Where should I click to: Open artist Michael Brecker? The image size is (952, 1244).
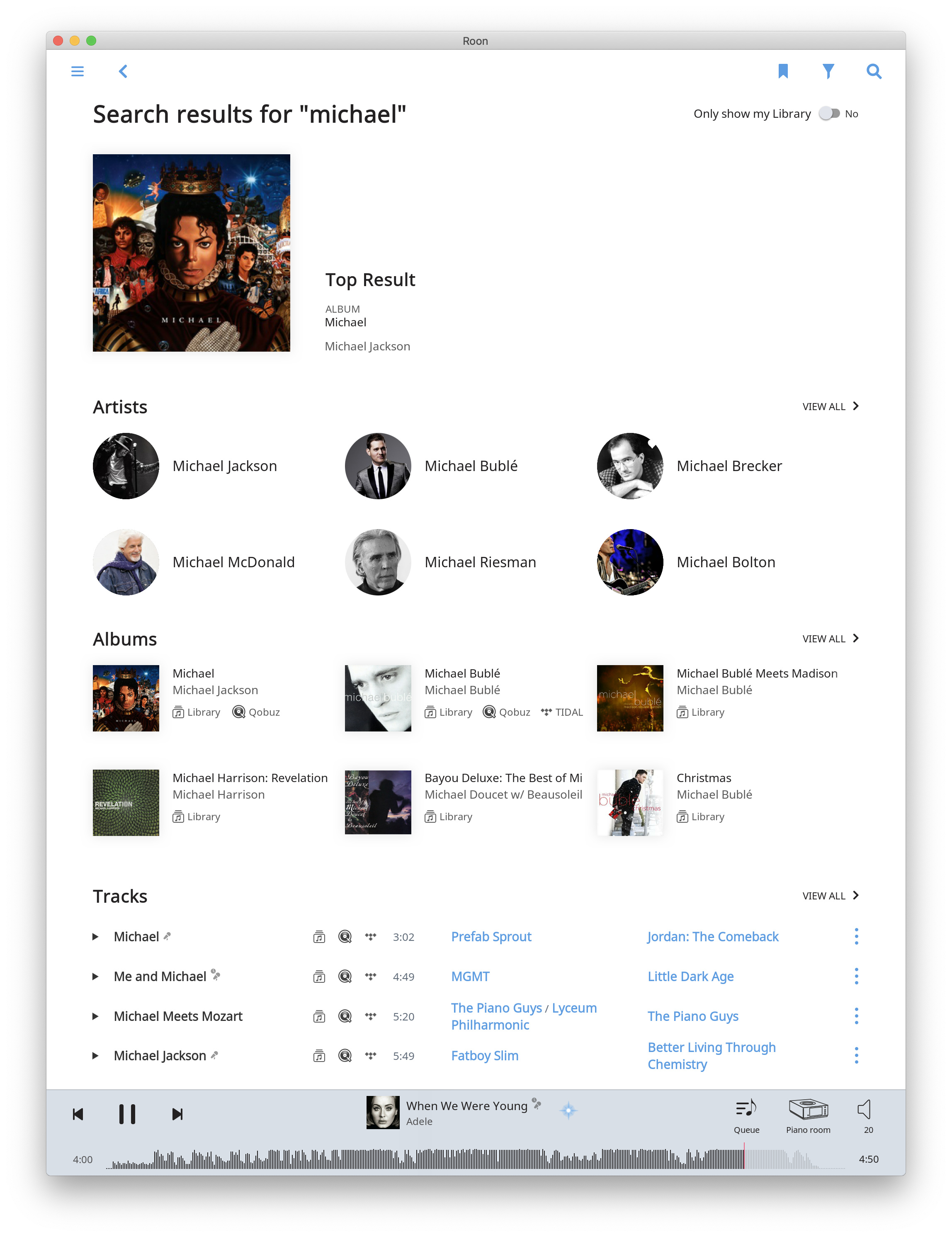pyautogui.click(x=729, y=466)
